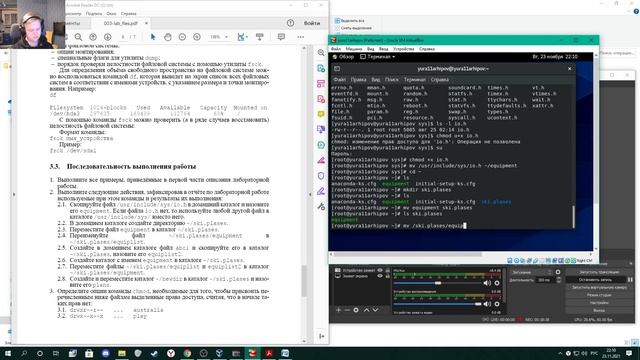Zoom in with the plus circle icon
This screenshot has width=640, height=360.
(x=197, y=37)
